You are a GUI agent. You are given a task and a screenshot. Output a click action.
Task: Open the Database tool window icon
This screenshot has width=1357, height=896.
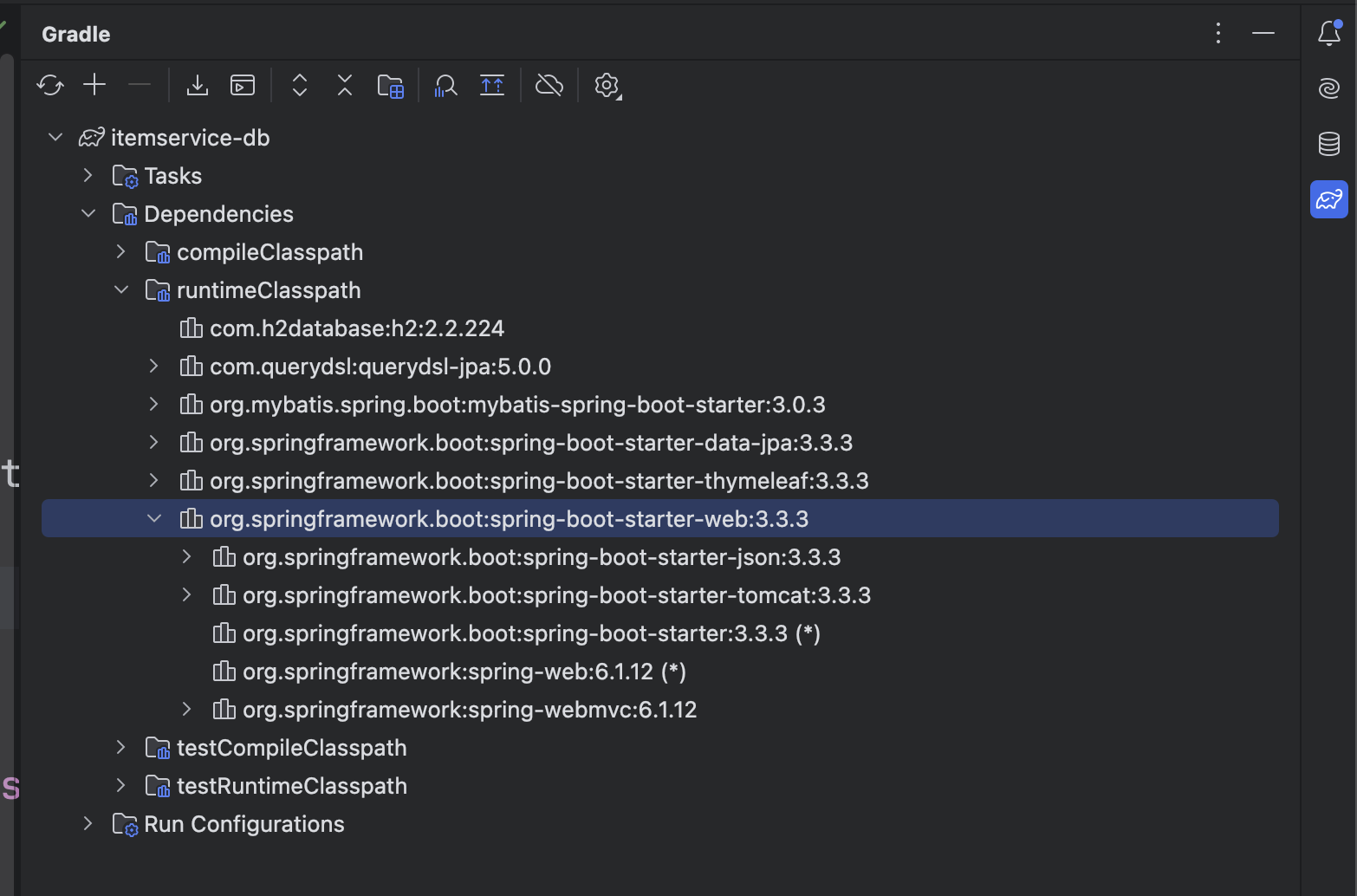click(x=1329, y=144)
